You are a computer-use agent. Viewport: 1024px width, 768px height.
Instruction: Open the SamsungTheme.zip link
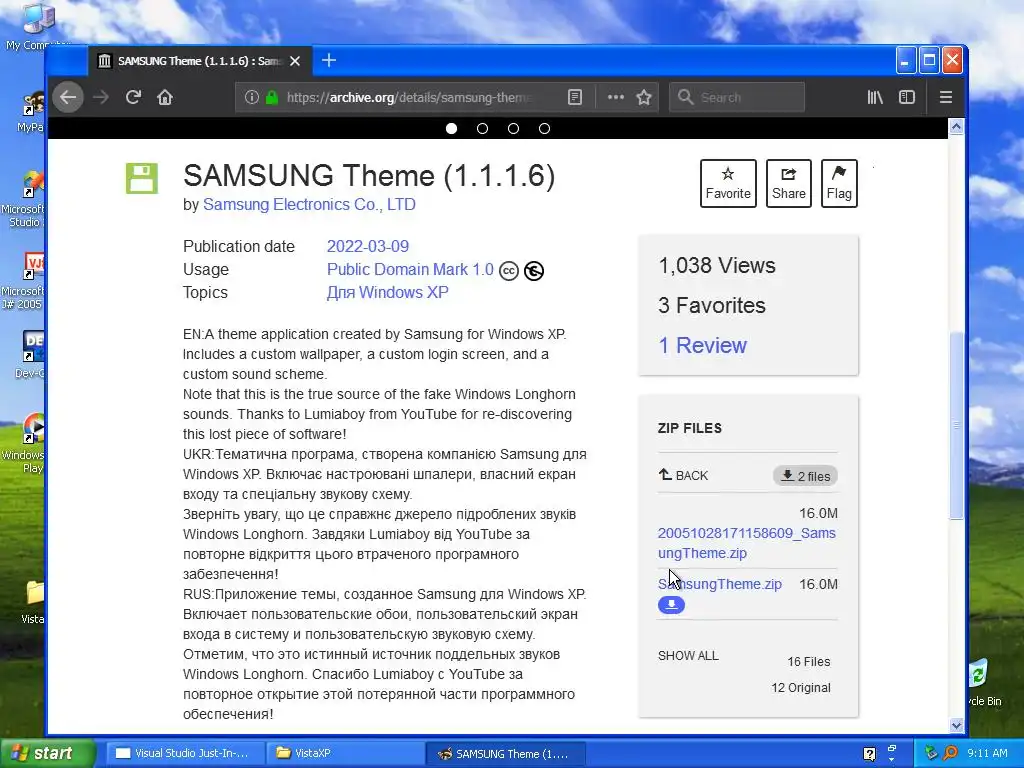point(720,584)
